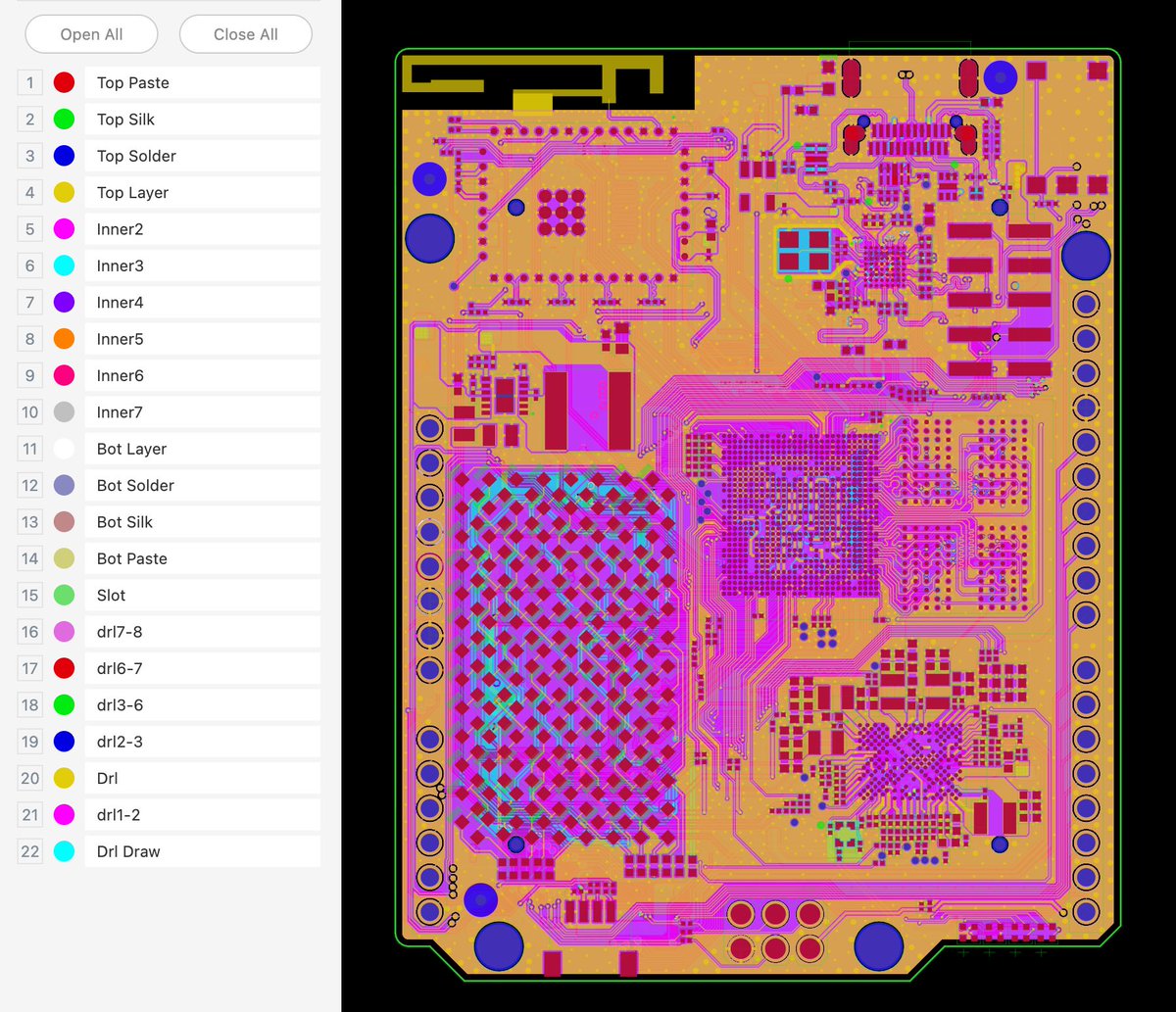Click the Bot Solder color swatch

tap(64, 485)
